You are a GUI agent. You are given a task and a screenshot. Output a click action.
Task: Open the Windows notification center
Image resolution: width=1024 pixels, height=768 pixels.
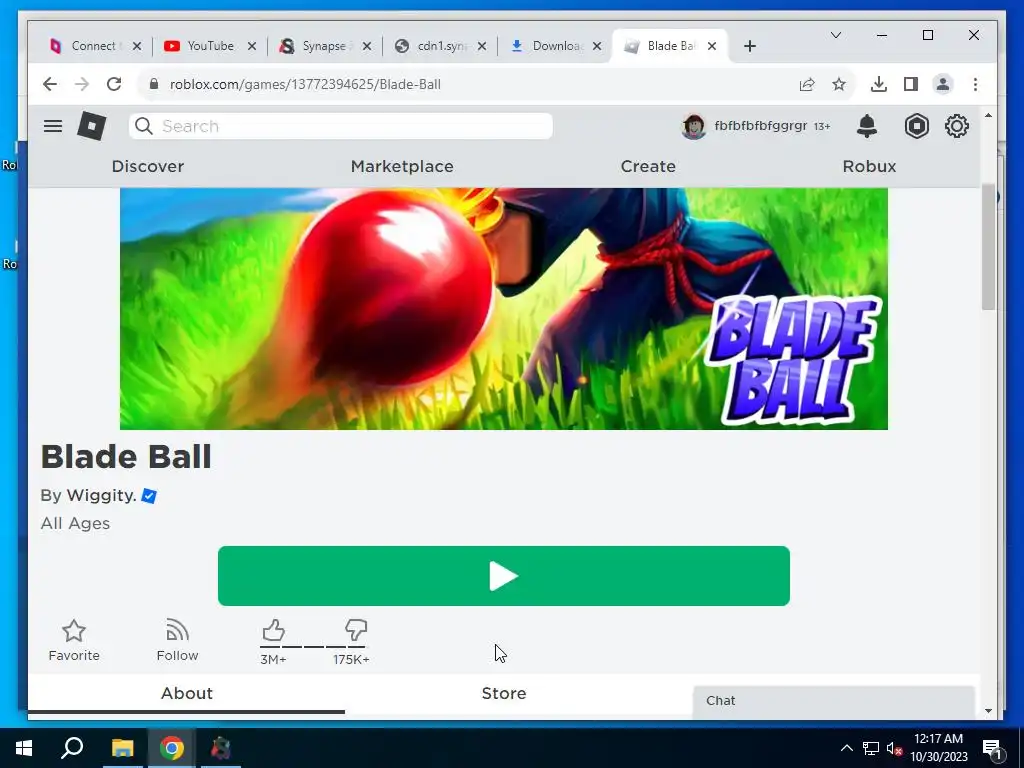[992, 748]
